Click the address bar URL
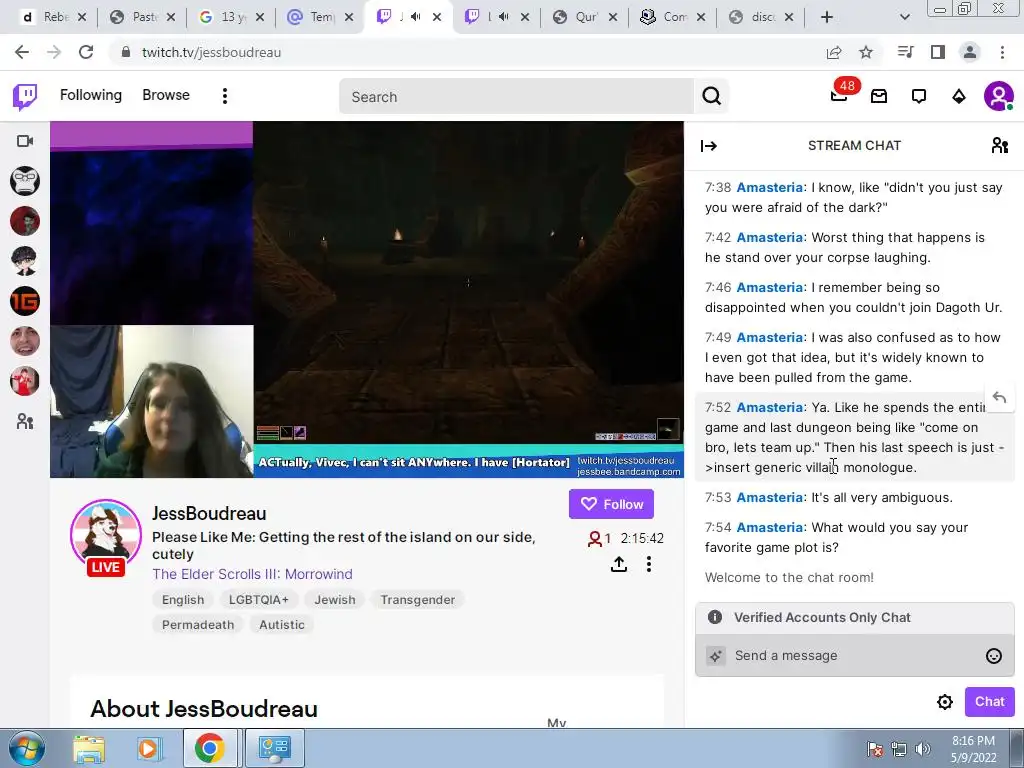Screen dimensions: 1024x768 click(212, 52)
